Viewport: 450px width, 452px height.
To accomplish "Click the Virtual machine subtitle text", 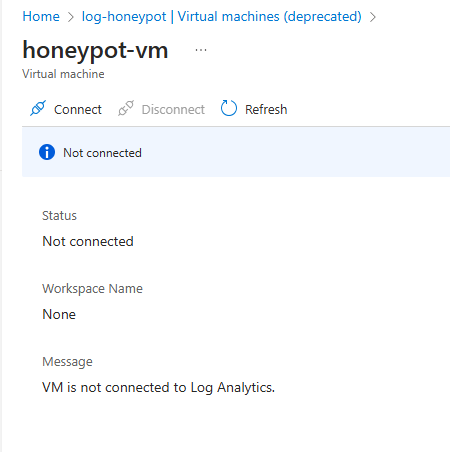I will [63, 74].
